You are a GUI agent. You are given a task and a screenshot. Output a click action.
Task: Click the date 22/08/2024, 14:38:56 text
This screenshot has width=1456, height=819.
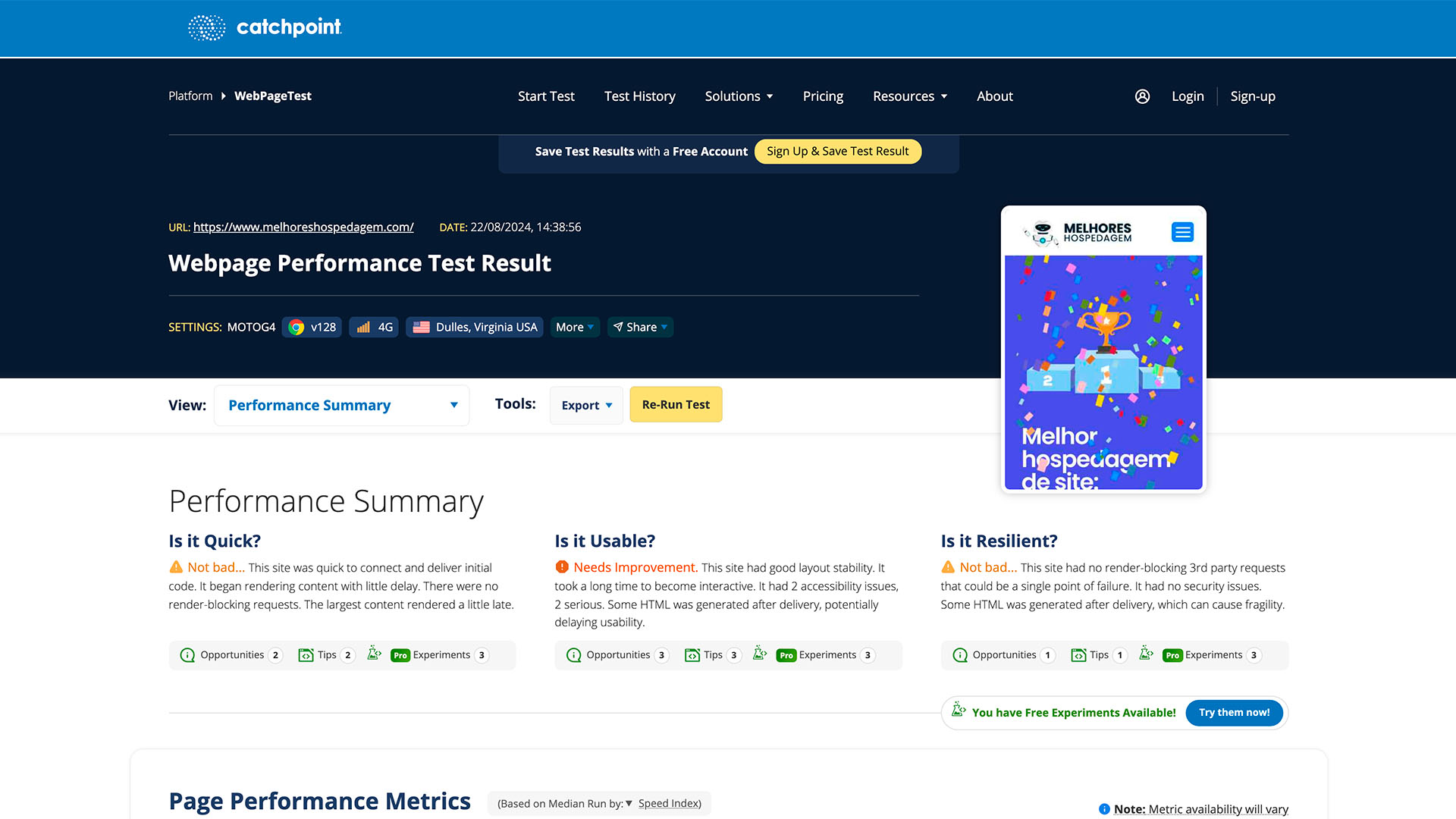coord(526,227)
